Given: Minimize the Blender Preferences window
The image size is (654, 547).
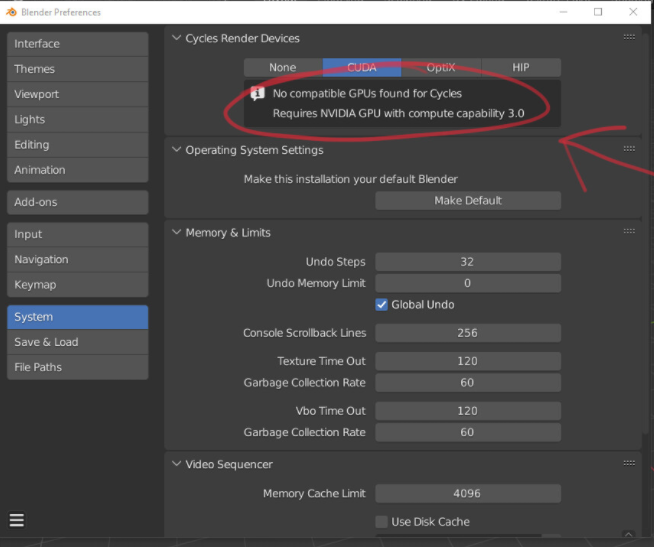Looking at the screenshot, I should tap(563, 12).
